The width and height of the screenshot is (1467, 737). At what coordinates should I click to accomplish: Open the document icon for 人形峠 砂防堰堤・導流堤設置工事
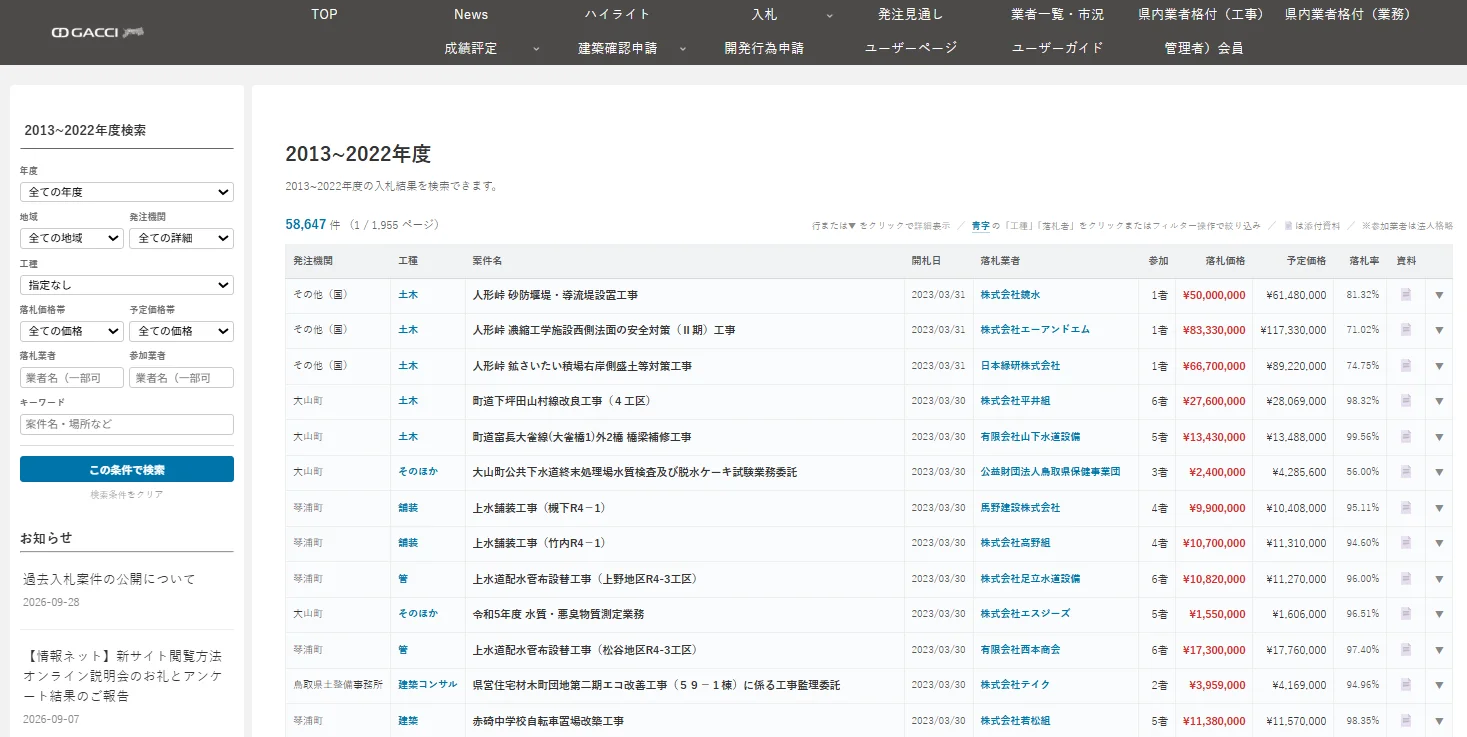pos(1406,295)
